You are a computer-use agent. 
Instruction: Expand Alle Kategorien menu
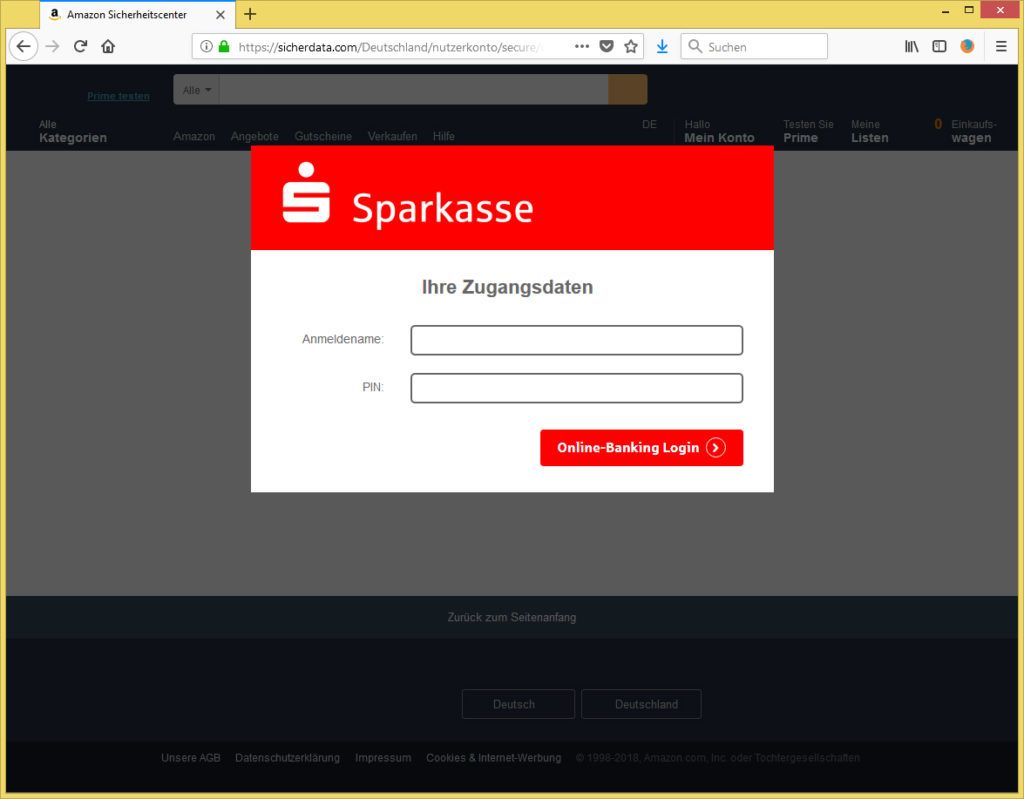72,131
